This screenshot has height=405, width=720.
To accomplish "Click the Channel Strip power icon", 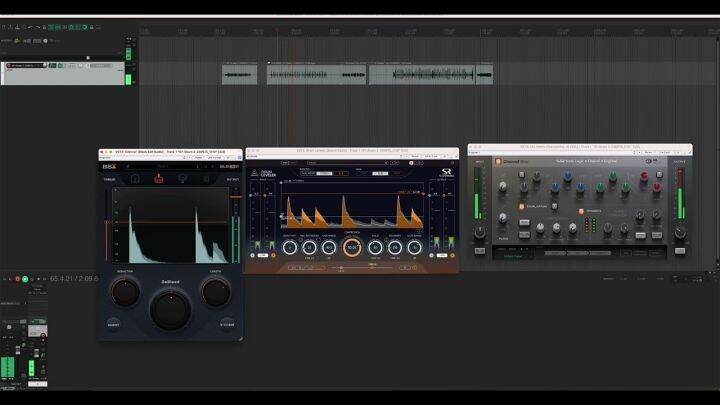I will (x=499, y=161).
